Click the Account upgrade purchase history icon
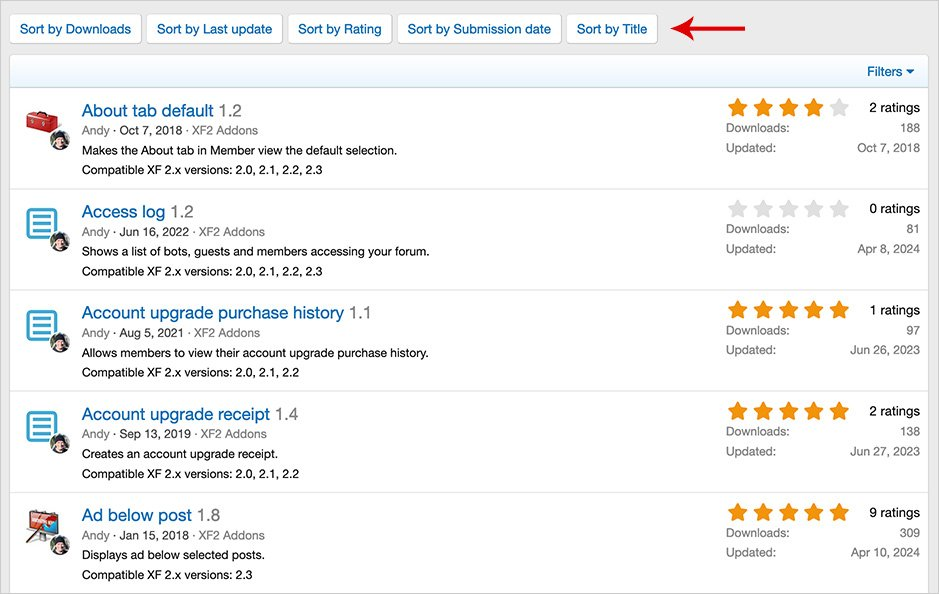Screen dimensions: 939x594 pyautogui.click(x=41, y=325)
